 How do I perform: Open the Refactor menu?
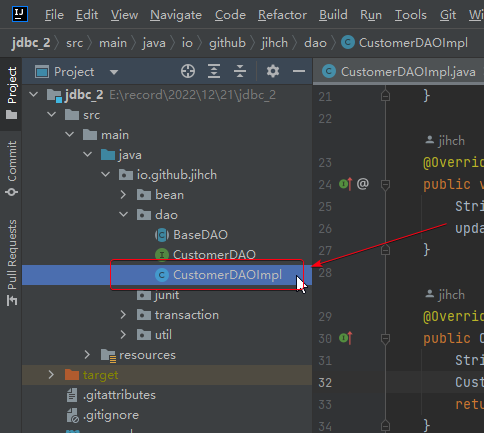click(x=282, y=15)
